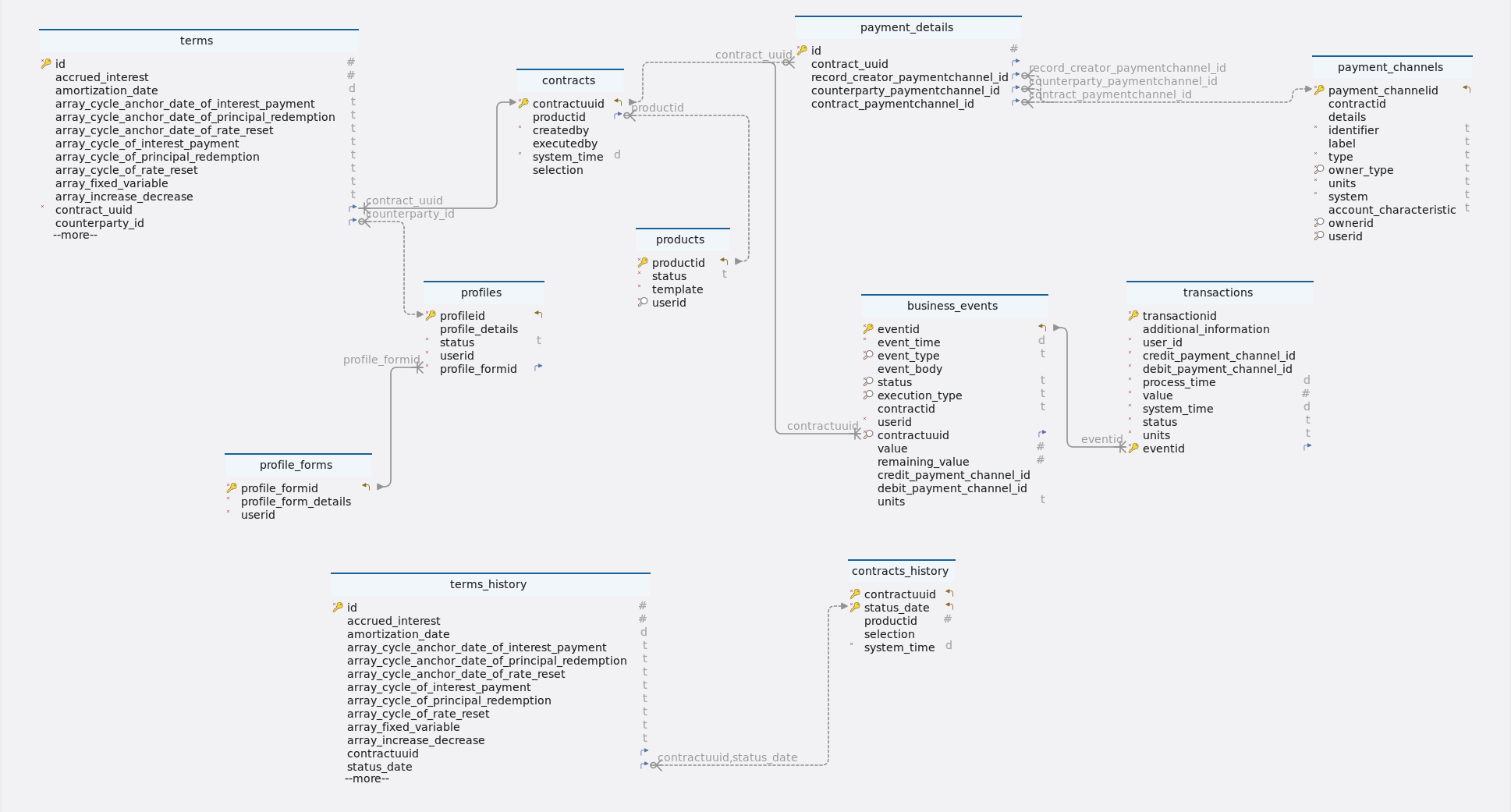Click the key icon beside contractuuid in contracts_history
The image size is (1511, 812).
coord(855,594)
